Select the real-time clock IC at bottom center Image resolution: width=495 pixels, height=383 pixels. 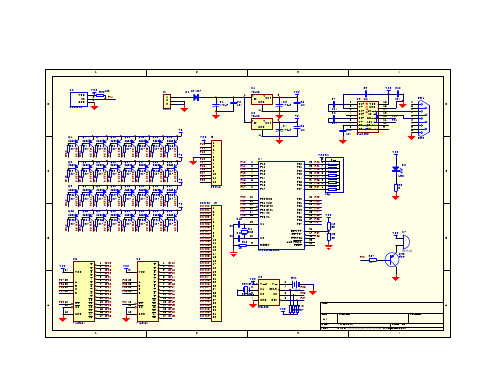pyautogui.click(x=269, y=292)
